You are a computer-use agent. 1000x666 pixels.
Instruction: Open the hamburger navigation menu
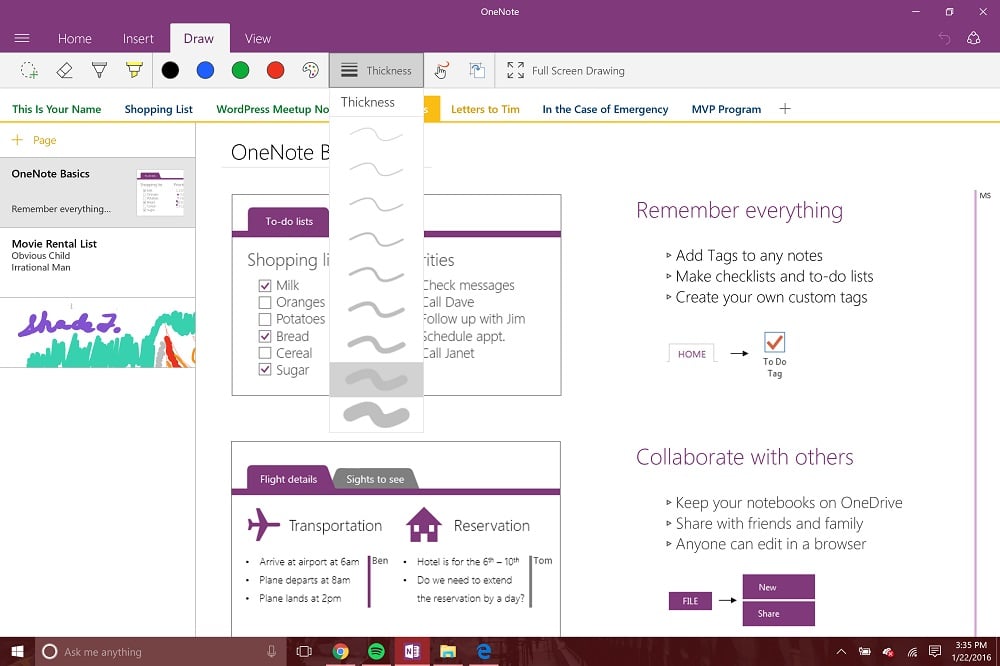pyautogui.click(x=22, y=38)
